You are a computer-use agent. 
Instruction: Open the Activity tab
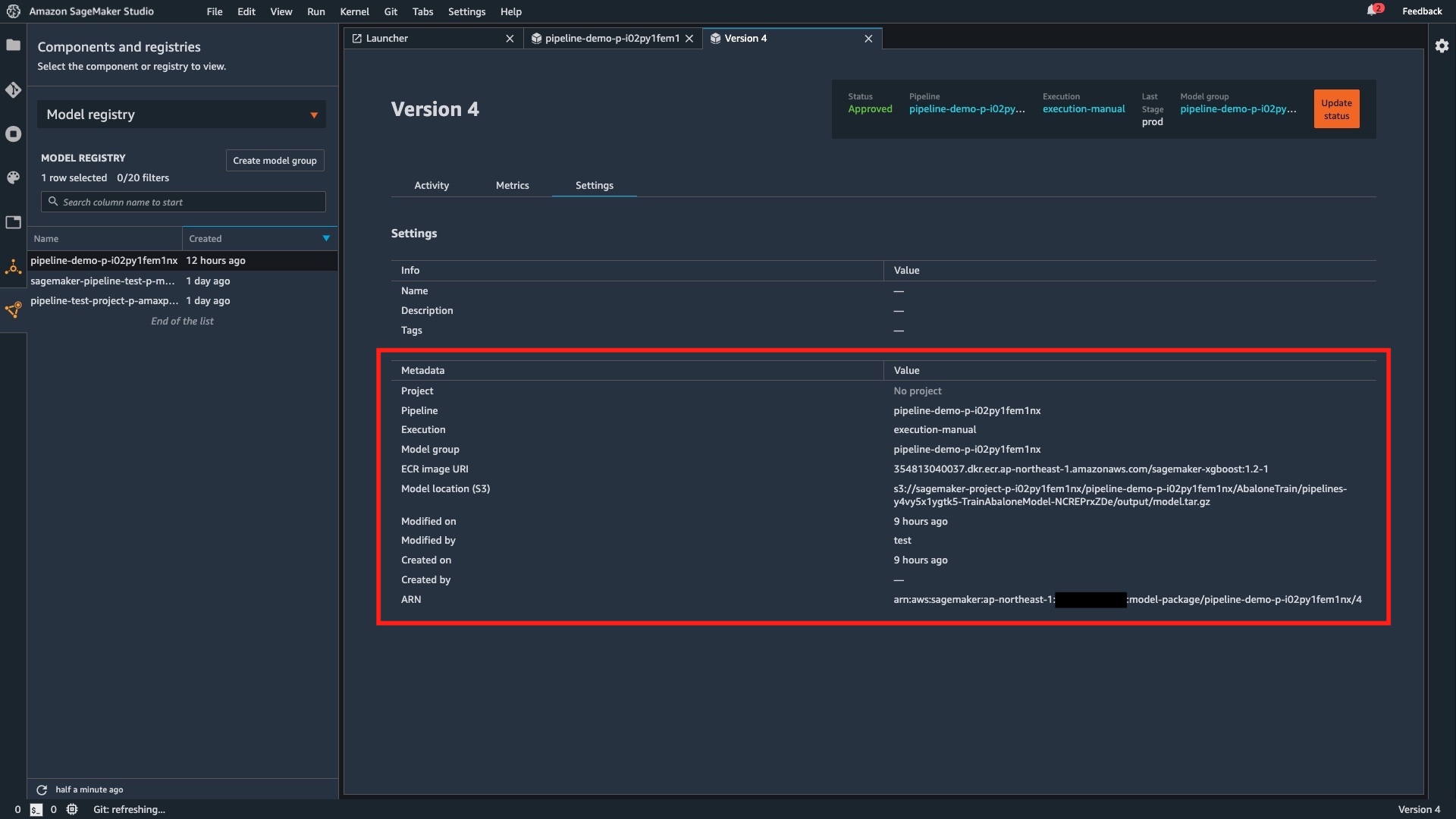431,185
